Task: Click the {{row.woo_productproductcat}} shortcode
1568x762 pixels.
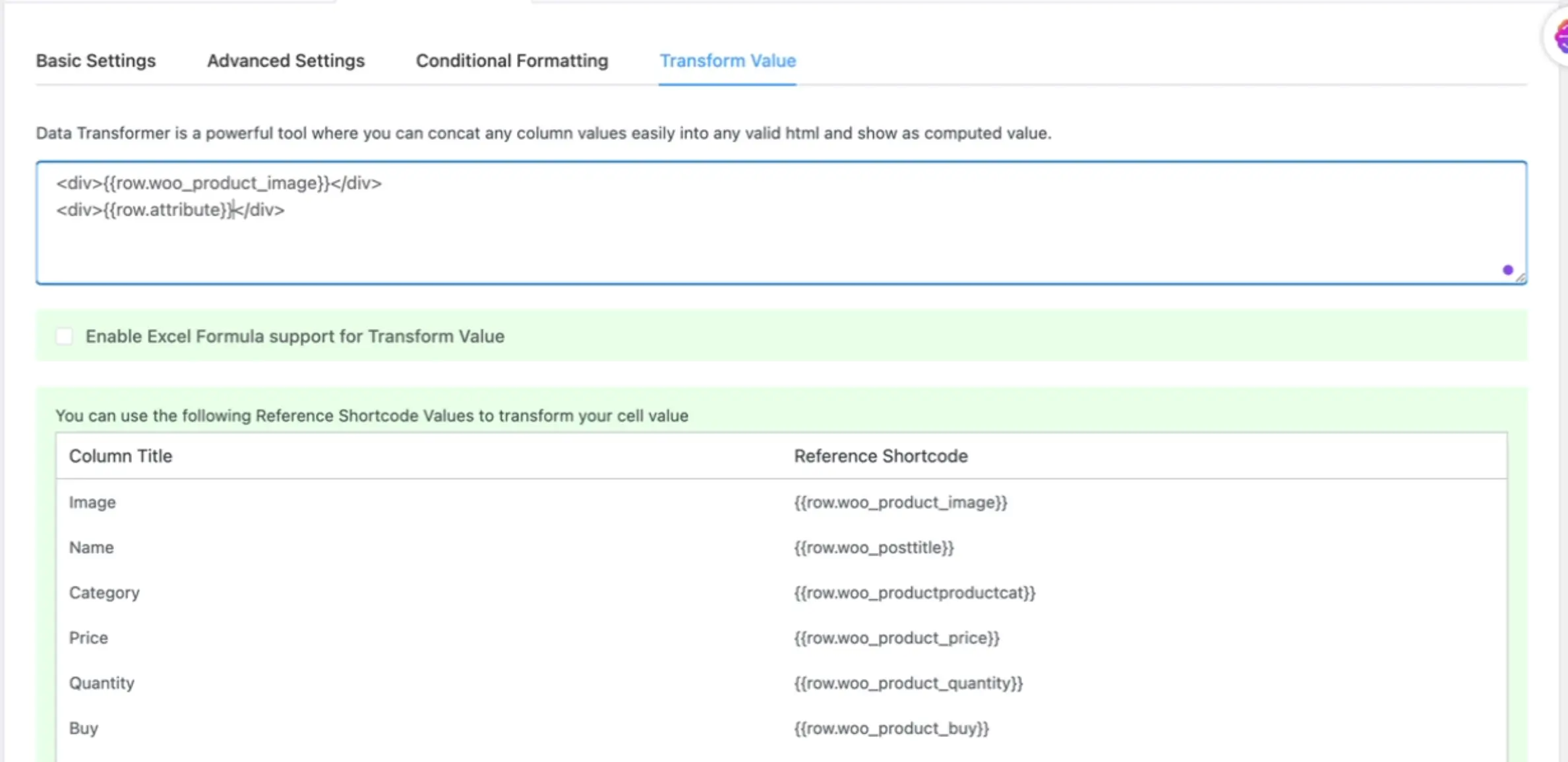Action: tap(915, 593)
